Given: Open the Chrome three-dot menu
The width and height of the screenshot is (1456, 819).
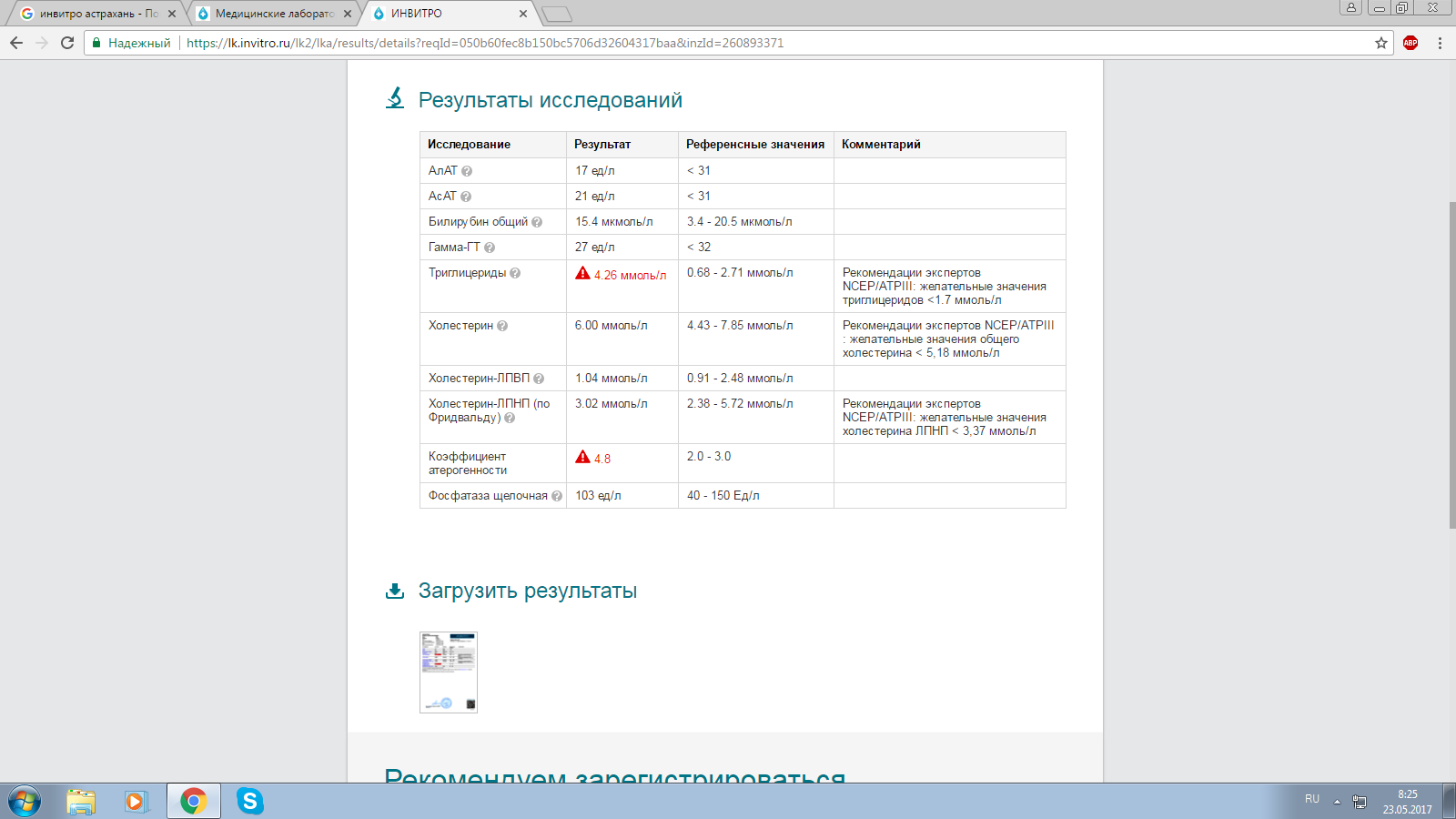Looking at the screenshot, I should tap(1440, 43).
